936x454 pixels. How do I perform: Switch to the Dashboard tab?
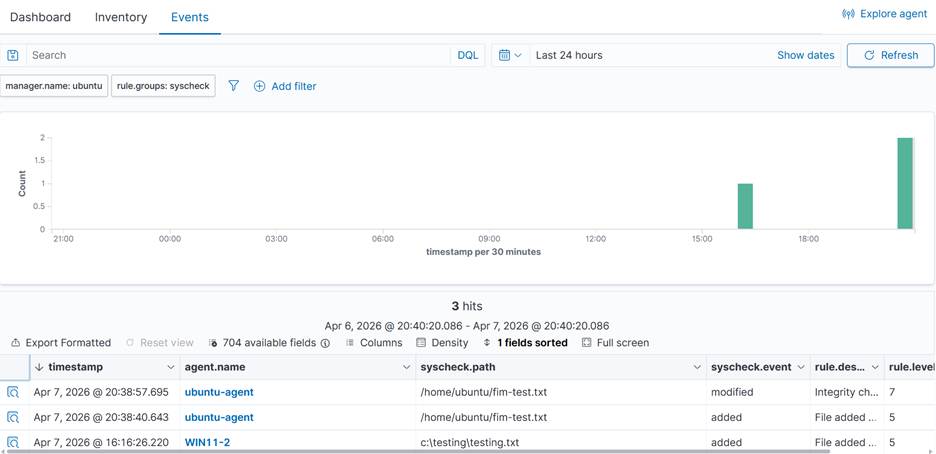point(40,17)
